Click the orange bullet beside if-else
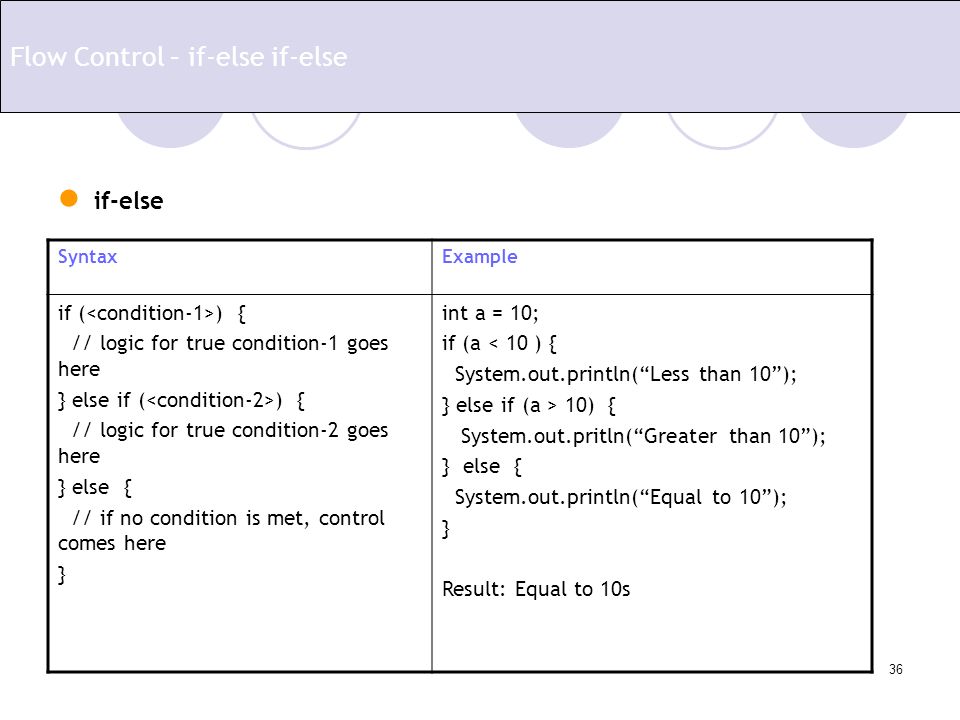 point(69,198)
